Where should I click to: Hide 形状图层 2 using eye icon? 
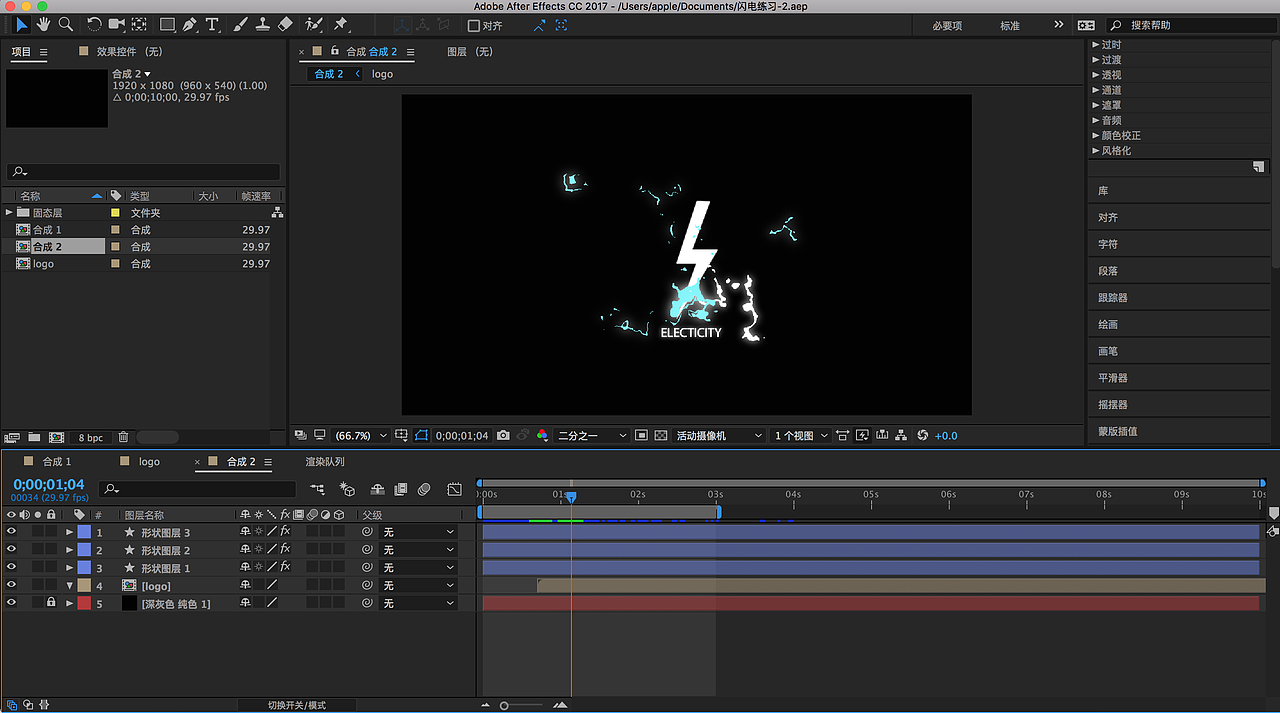[x=11, y=550]
